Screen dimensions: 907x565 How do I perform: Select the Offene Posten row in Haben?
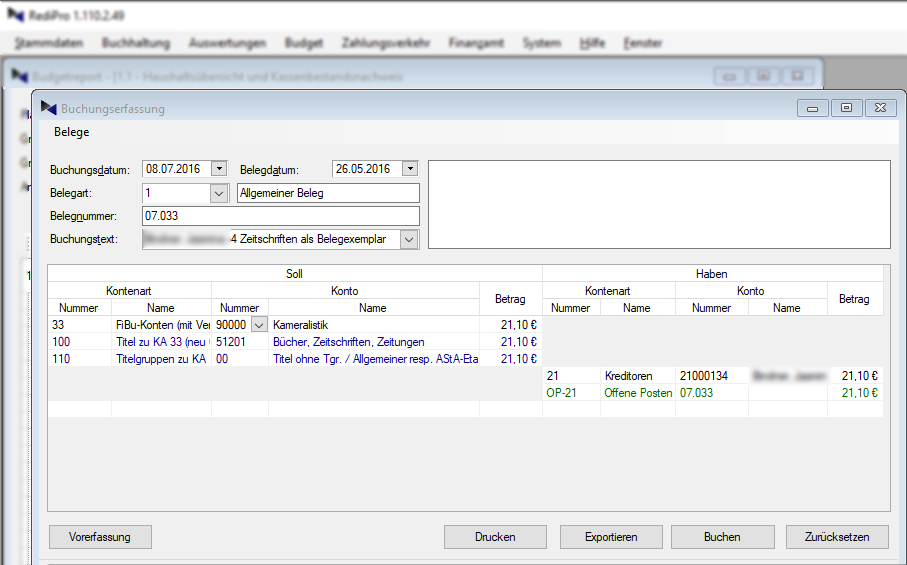(637, 393)
